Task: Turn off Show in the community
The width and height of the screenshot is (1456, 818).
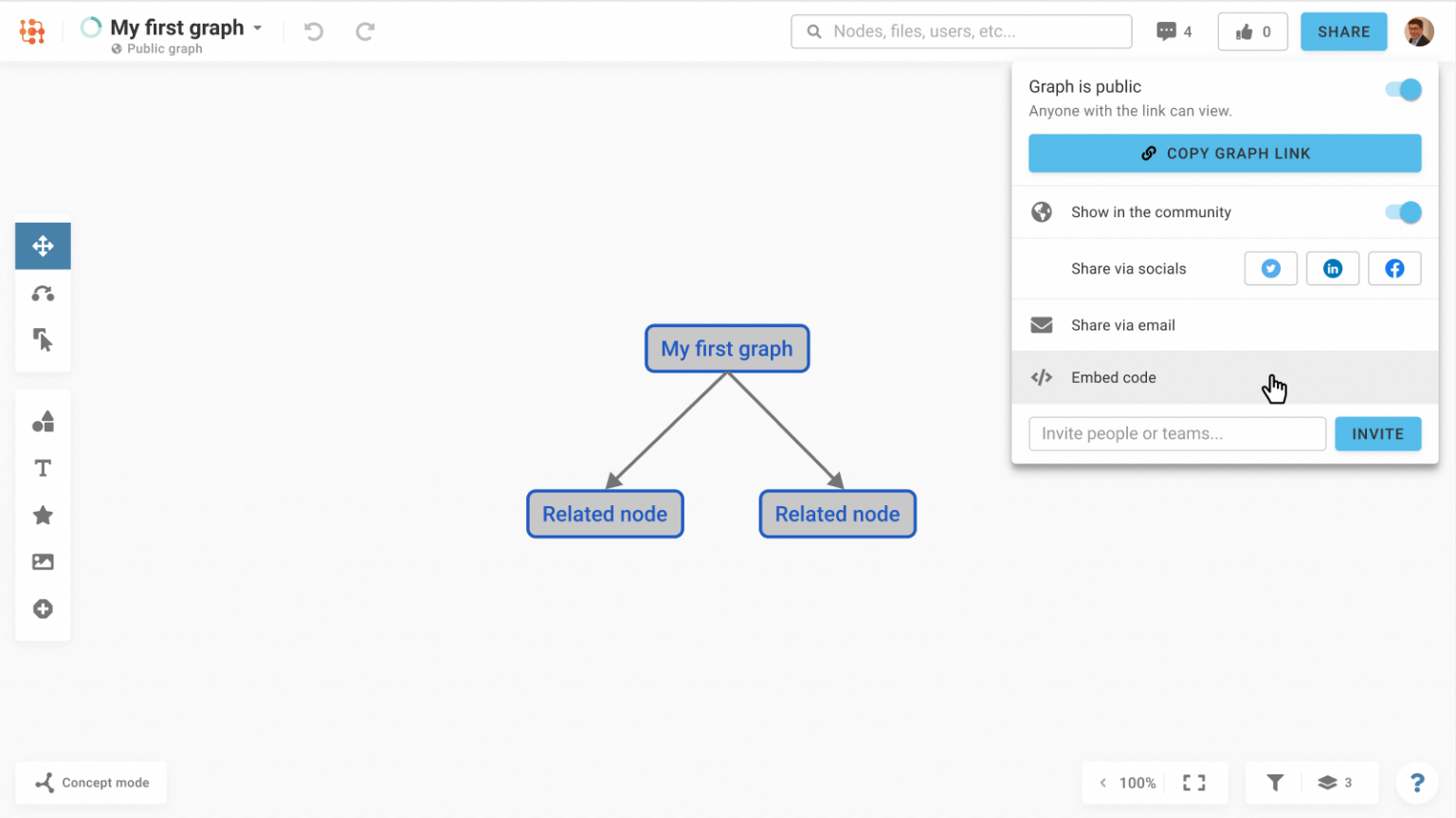Action: click(1402, 211)
